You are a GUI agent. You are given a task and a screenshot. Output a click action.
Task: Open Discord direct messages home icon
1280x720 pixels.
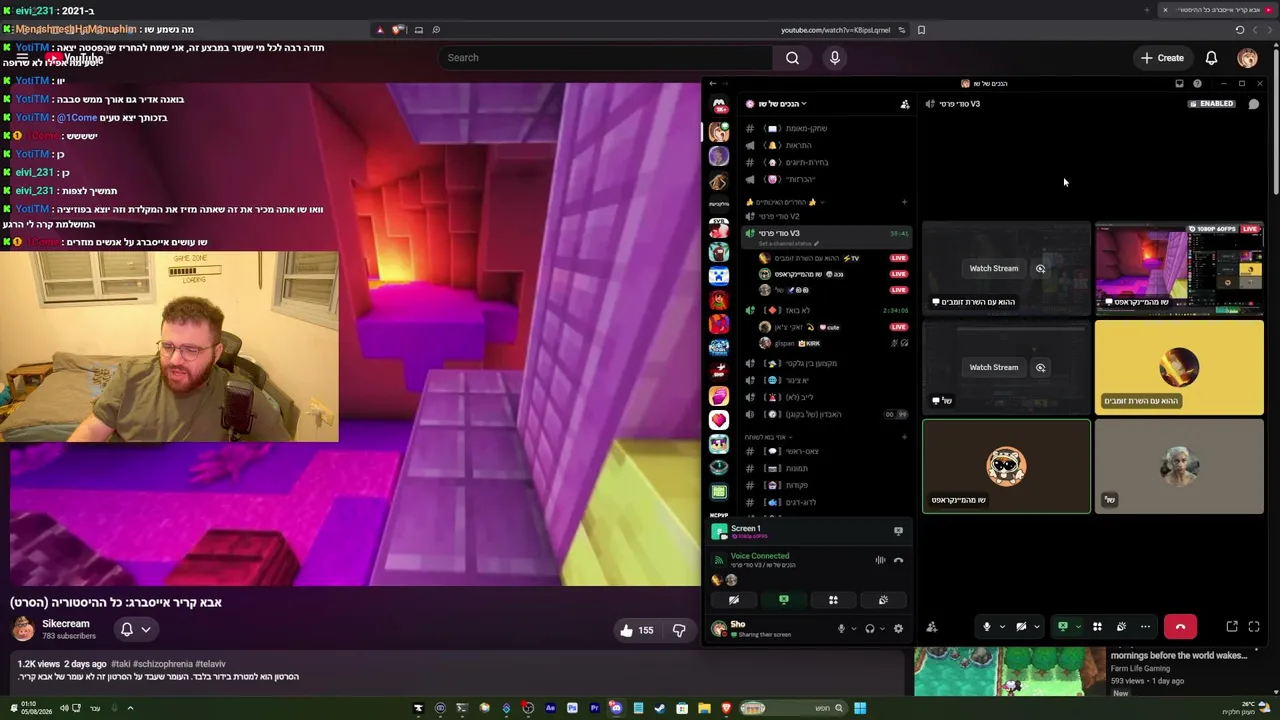[719, 105]
